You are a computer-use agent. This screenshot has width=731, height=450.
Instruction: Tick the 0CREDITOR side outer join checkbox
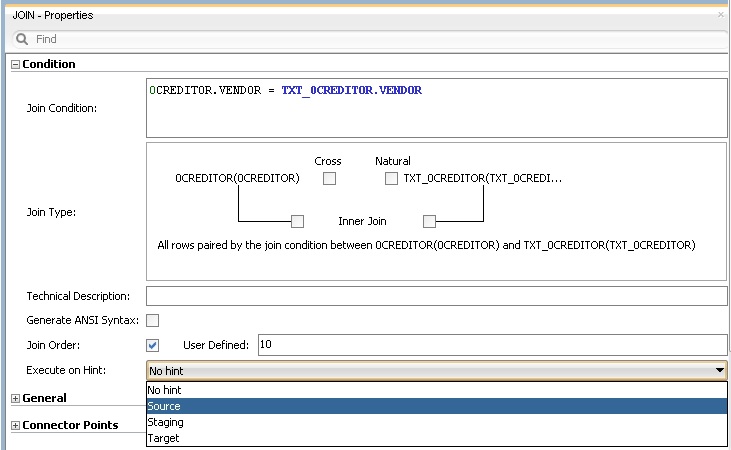coord(297,222)
